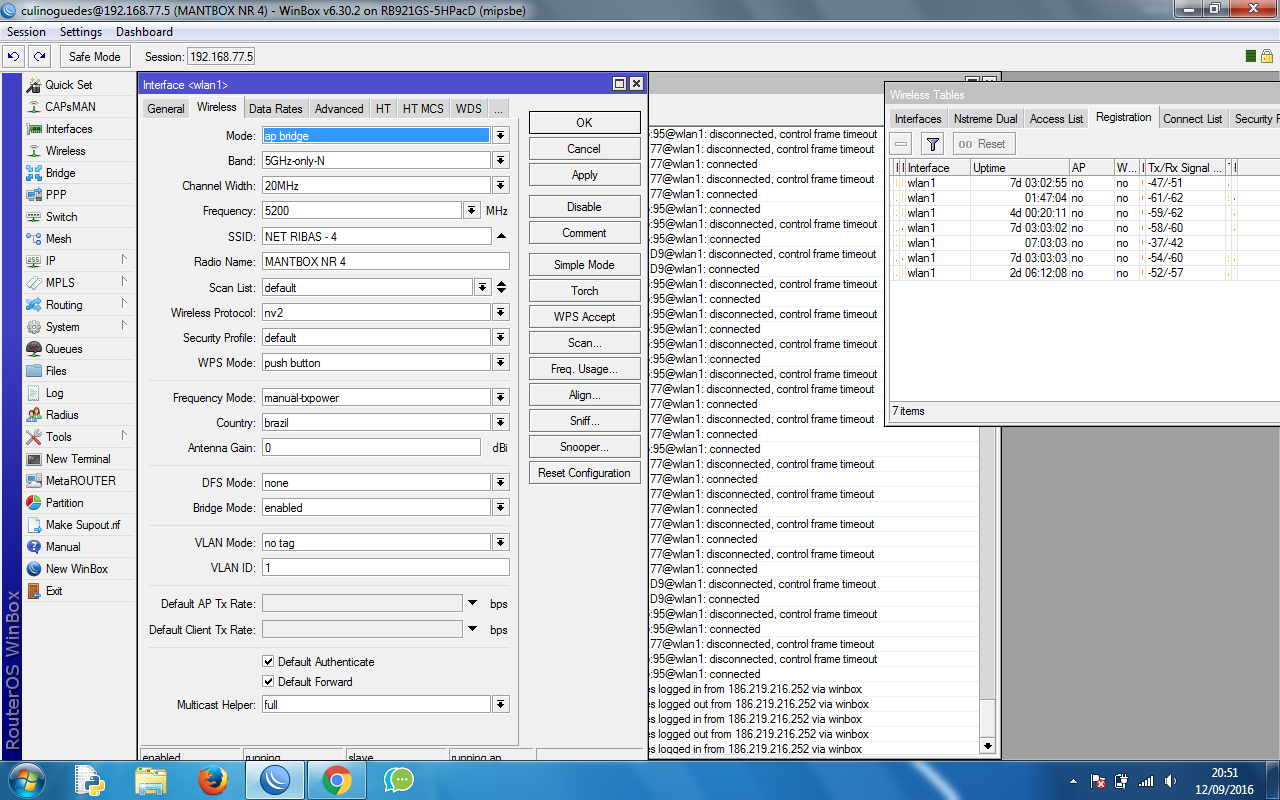Screen dimensions: 1280x800
Task: Open the Interfaces sidebar icon
Action: (34, 129)
